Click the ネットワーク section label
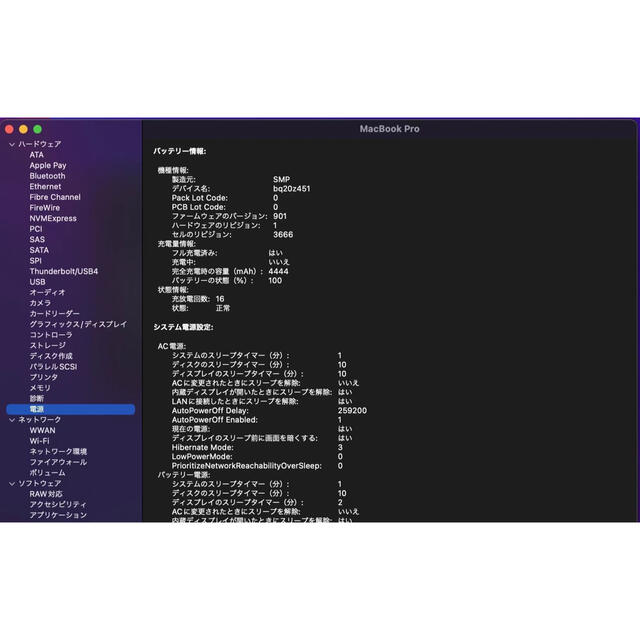Screen dimensions: 640x640 40,420
